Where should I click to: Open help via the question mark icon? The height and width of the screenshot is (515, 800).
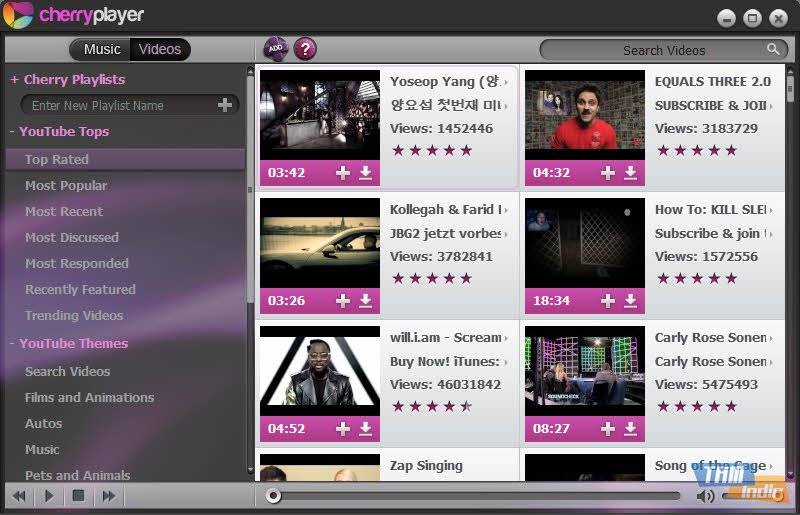tap(305, 49)
